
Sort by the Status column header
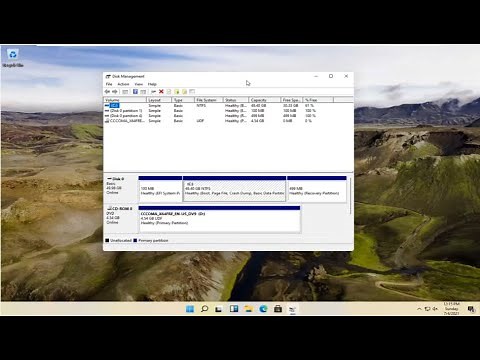[x=236, y=100]
